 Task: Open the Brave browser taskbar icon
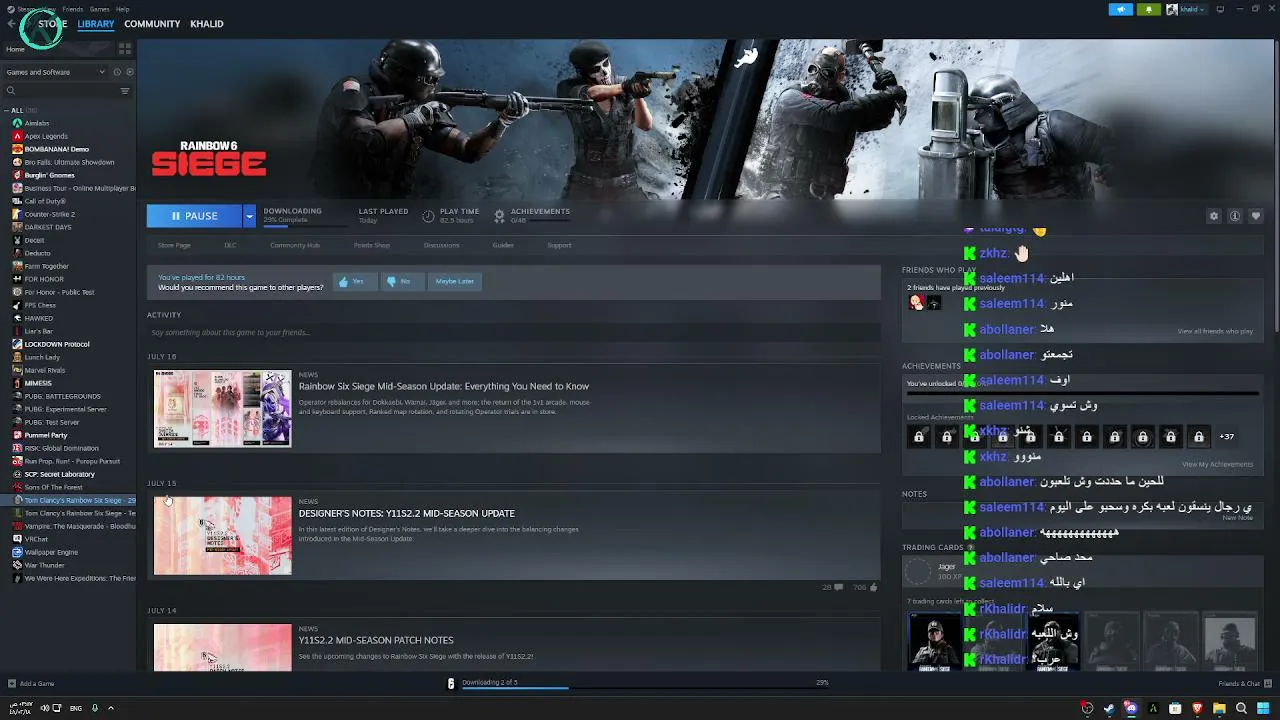(x=1197, y=708)
